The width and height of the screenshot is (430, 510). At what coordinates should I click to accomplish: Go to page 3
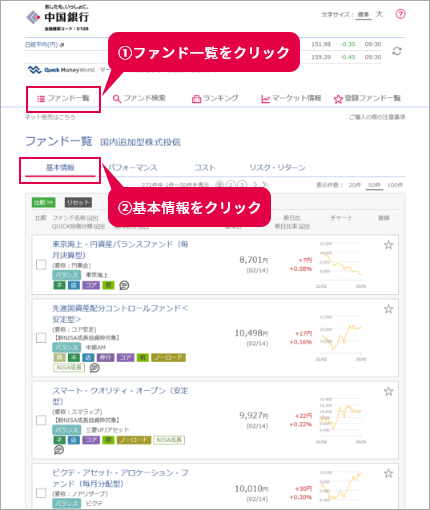[x=242, y=184]
